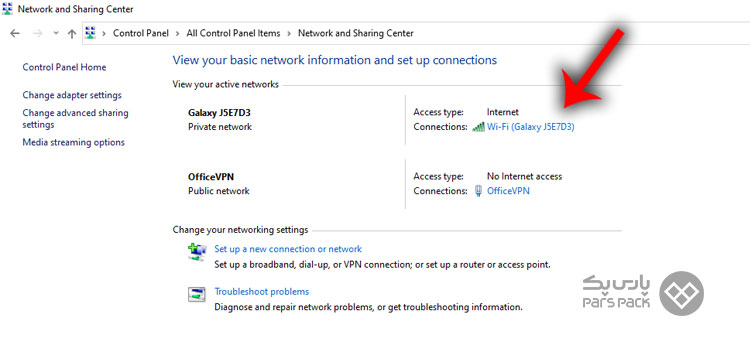Viewport: 750px width, 362px height.
Task: Go back using the back arrow
Action: pos(15,33)
